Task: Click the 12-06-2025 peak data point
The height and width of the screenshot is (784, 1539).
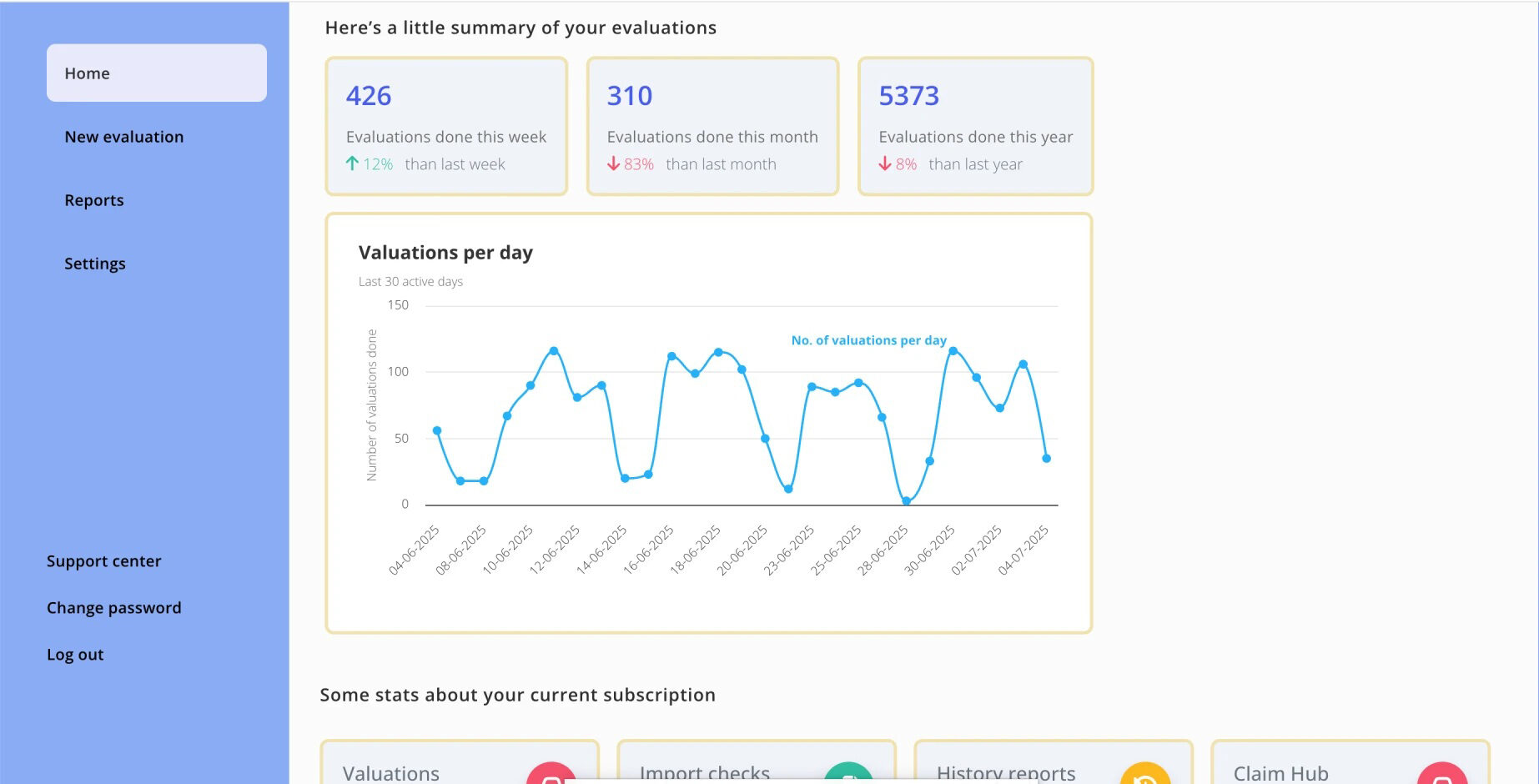Action: (554, 351)
